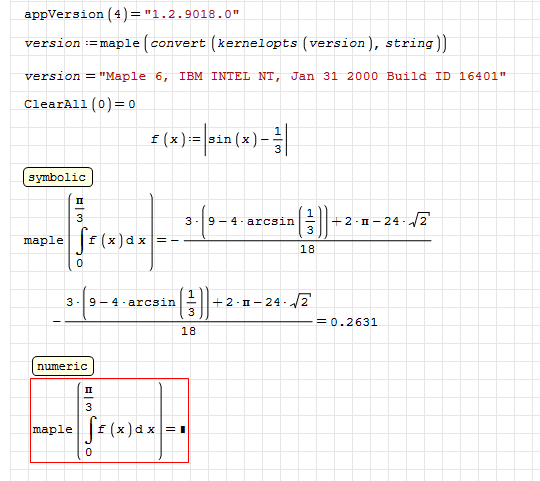Viewport: 540px width, 481px height.
Task: Click the maple function name in the numeric region
Action: tap(53, 429)
